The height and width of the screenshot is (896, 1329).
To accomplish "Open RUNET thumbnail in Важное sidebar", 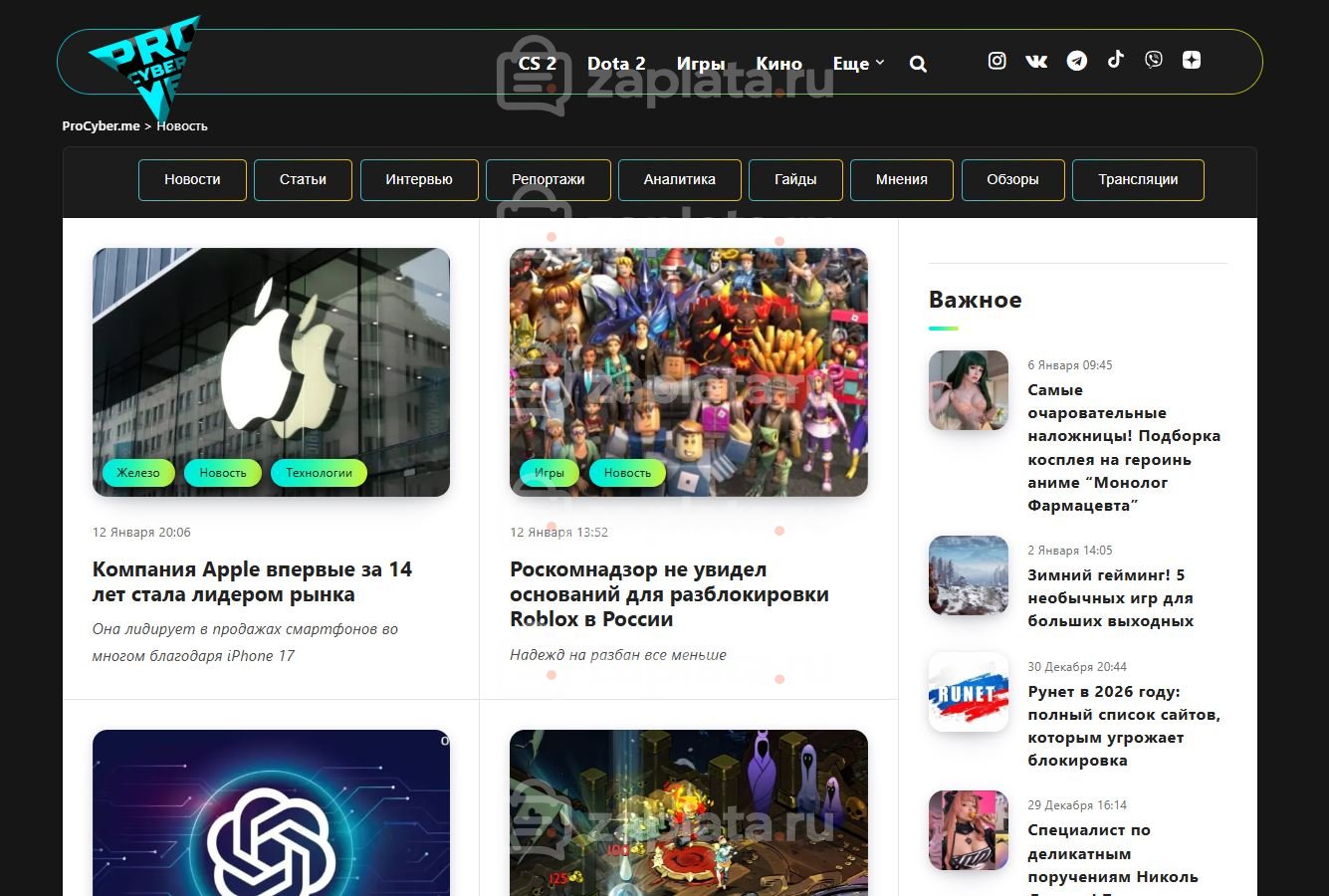I will [969, 692].
